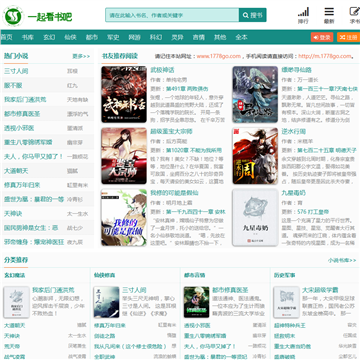Open 我家后门通洪荒 in hot novels list
The width and height of the screenshot is (360, 360).
(25, 99)
